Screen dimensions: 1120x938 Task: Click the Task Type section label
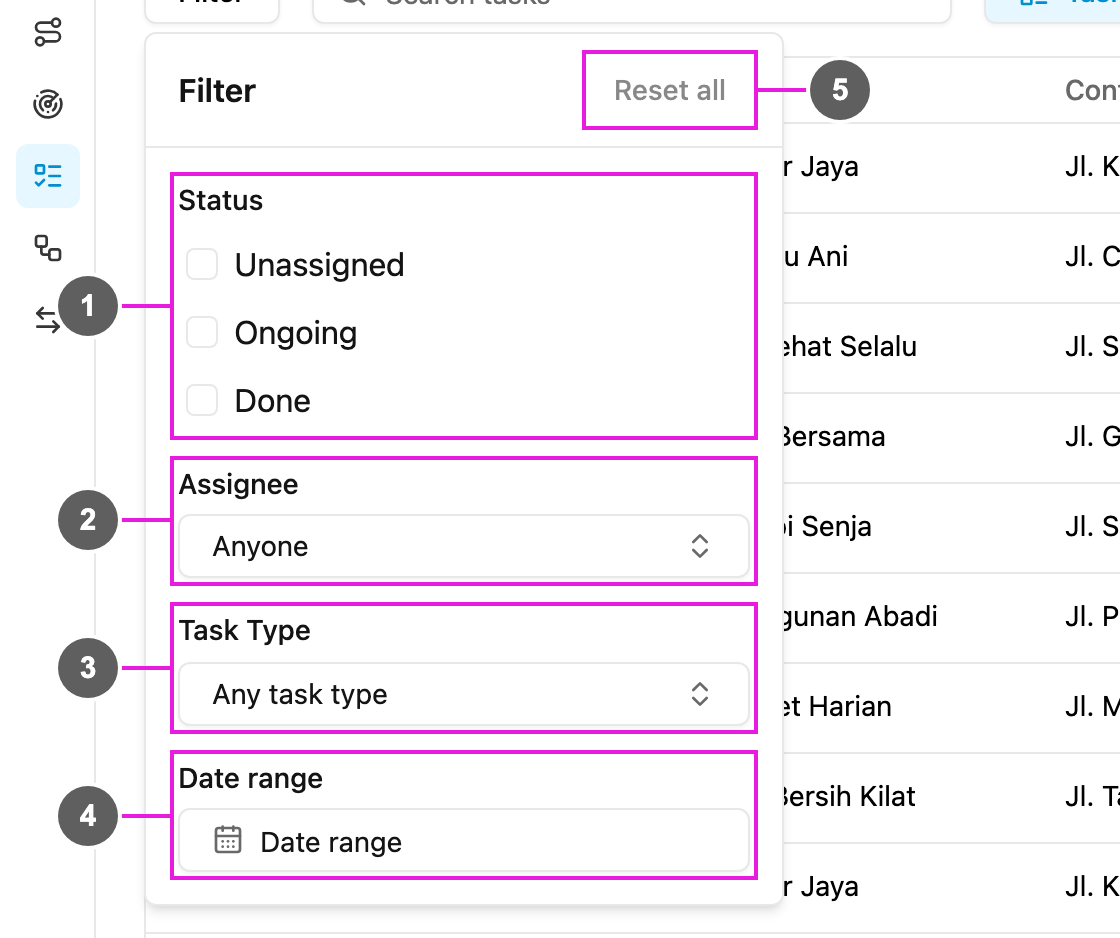(244, 631)
